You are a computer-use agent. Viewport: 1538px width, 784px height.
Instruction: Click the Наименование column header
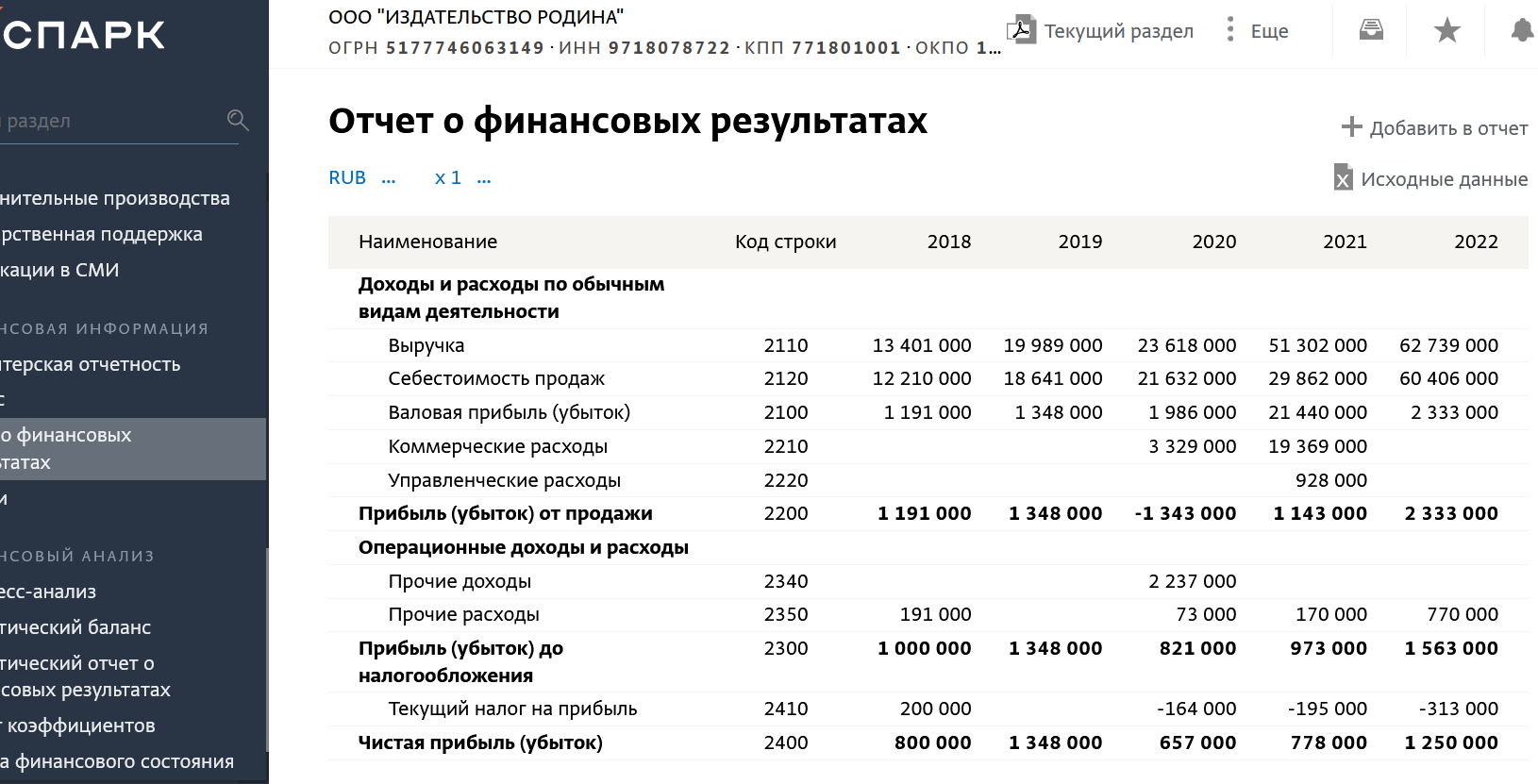(427, 242)
